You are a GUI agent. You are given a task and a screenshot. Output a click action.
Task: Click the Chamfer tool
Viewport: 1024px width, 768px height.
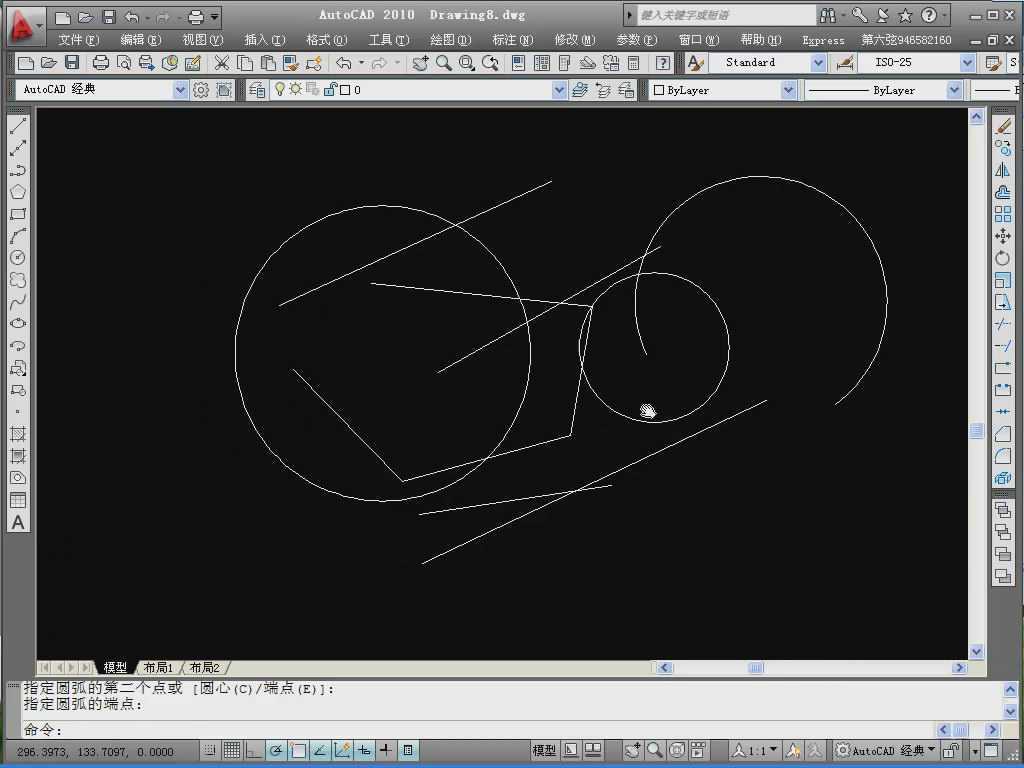click(x=1003, y=434)
